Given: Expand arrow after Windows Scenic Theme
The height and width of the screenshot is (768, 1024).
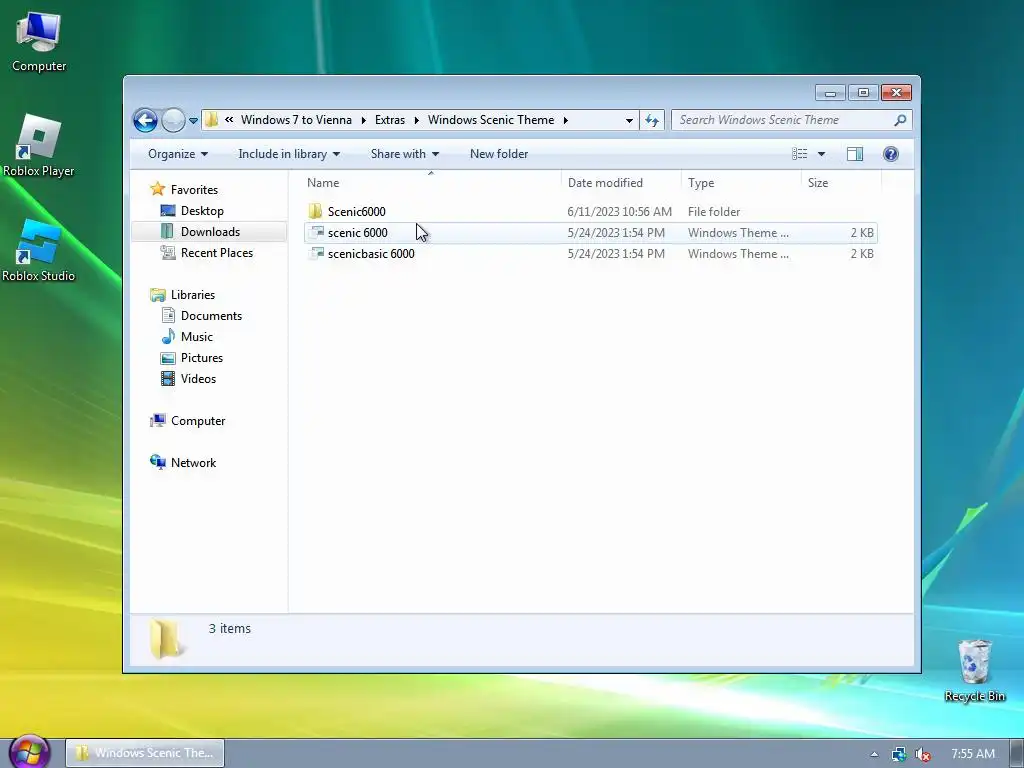Looking at the screenshot, I should tap(566, 120).
